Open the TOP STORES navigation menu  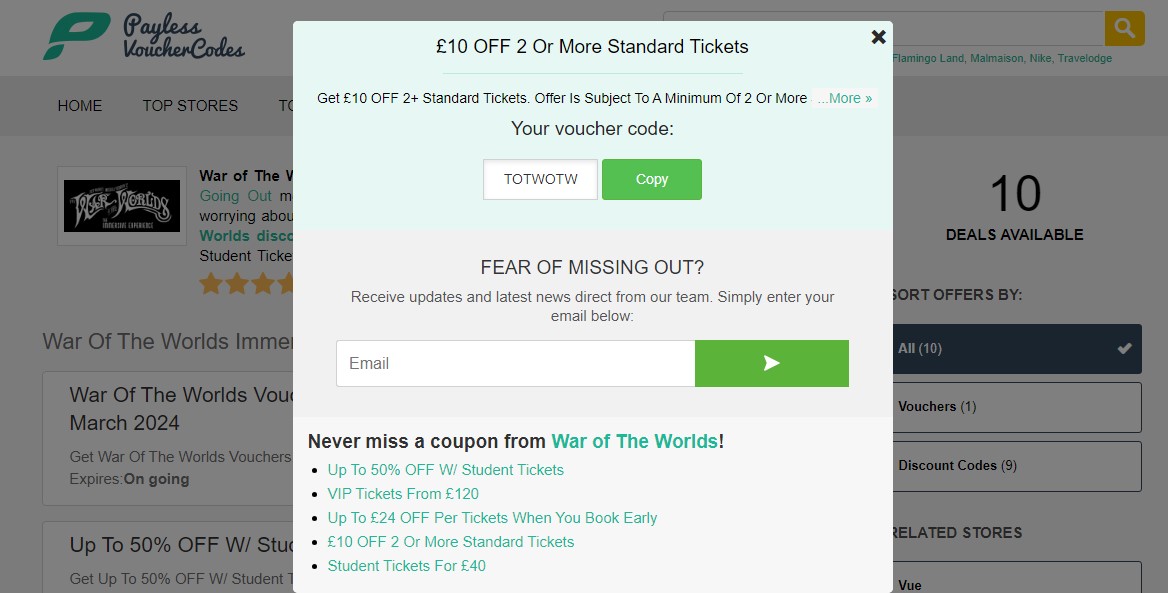point(190,105)
